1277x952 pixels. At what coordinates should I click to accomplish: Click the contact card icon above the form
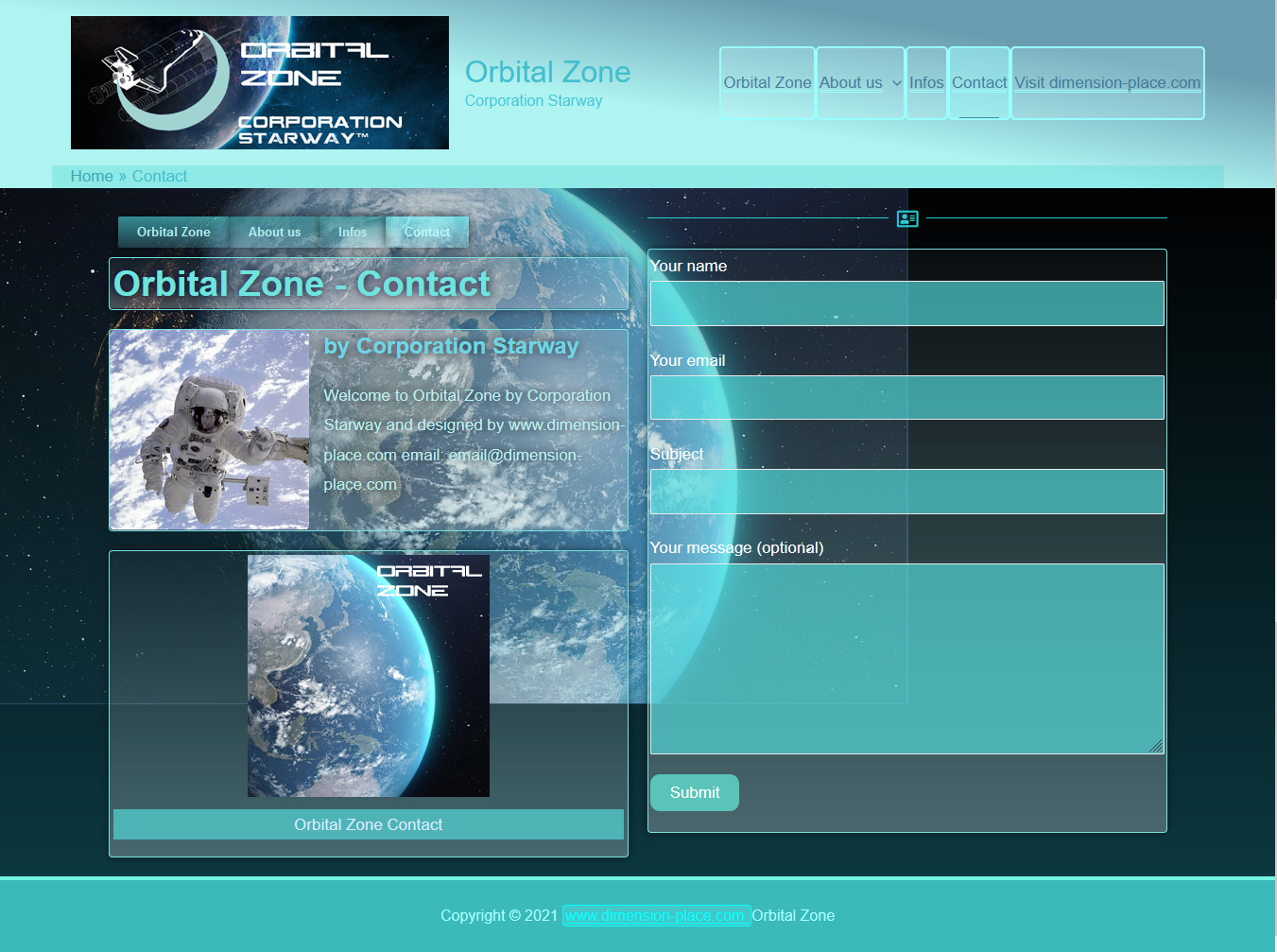[x=907, y=218]
